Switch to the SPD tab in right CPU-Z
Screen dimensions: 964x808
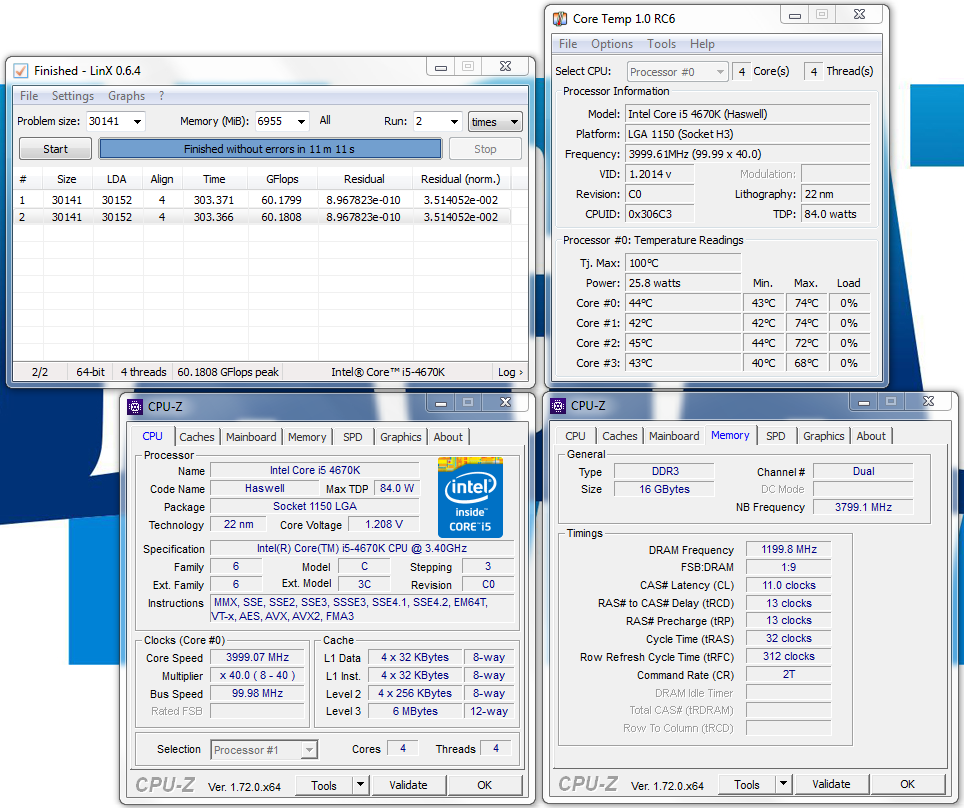click(x=775, y=436)
